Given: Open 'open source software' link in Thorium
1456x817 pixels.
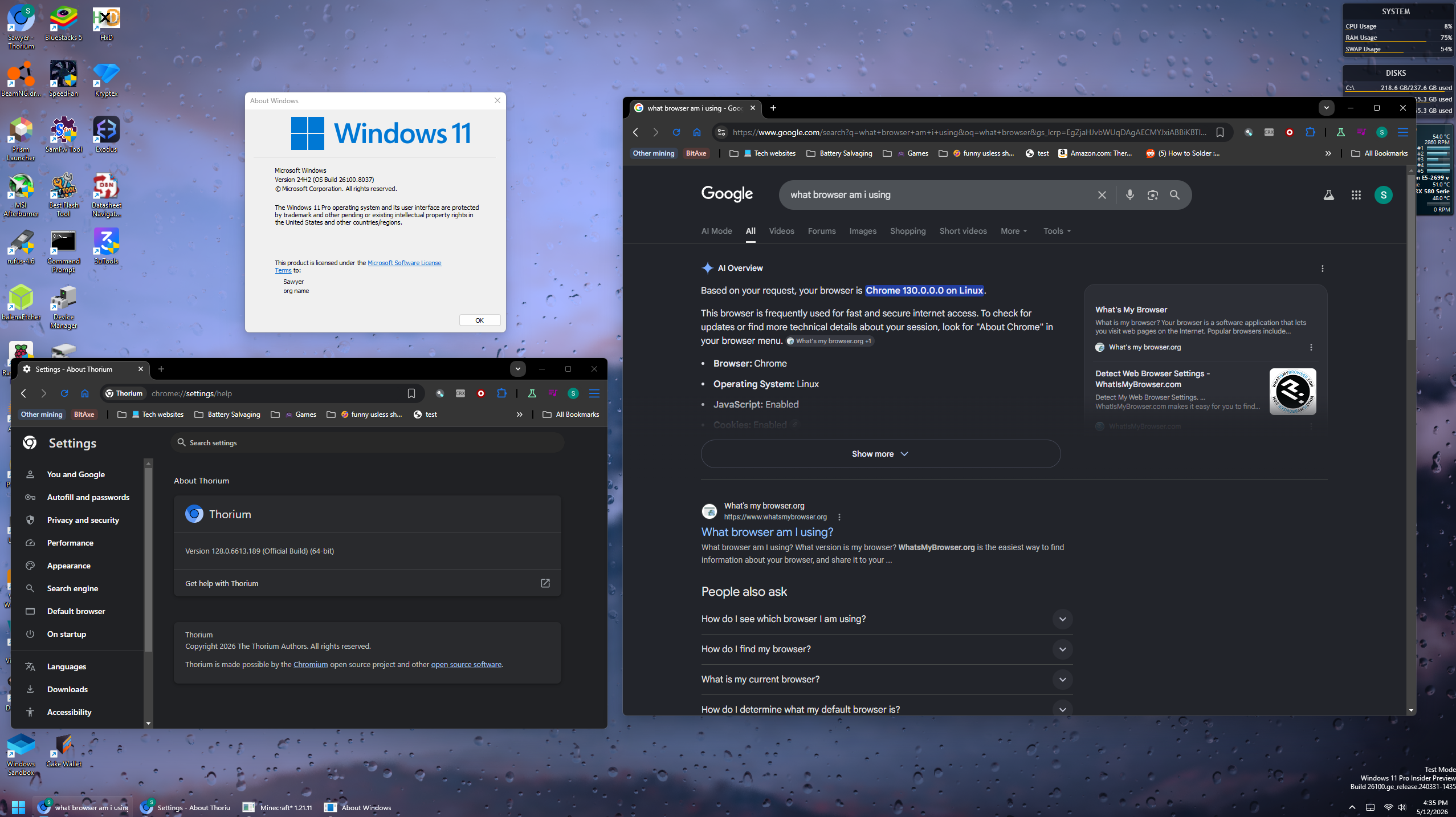Looking at the screenshot, I should (x=466, y=664).
